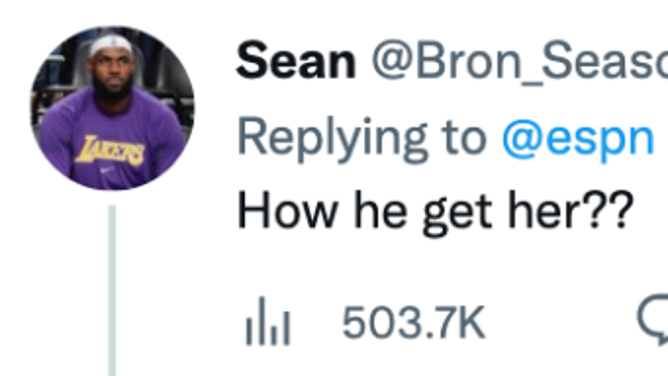
Task: Click the reply speech bubble icon
Action: pos(653,319)
